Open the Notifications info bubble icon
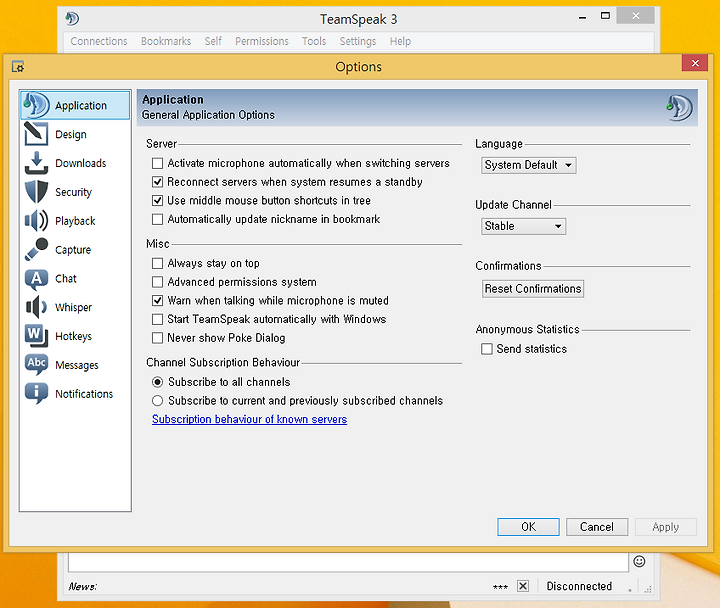The height and width of the screenshot is (608, 720). click(x=36, y=394)
